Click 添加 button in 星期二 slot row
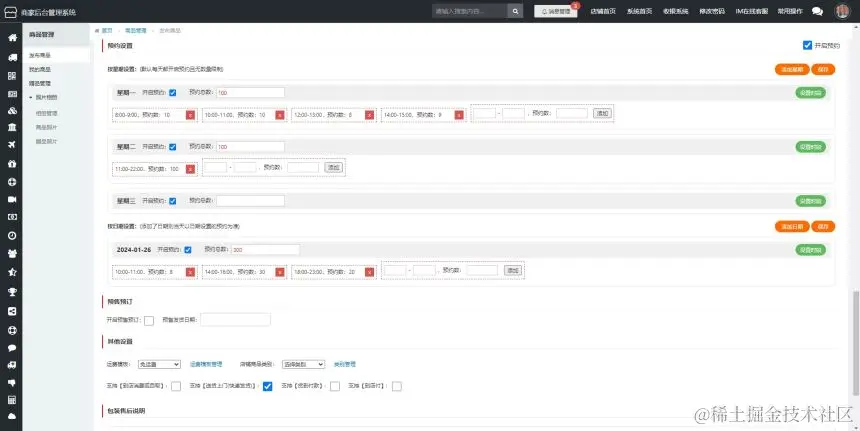 [333, 168]
